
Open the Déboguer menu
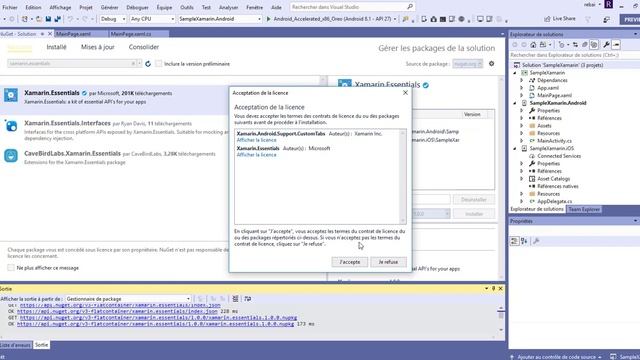pyautogui.click(x=137, y=7)
